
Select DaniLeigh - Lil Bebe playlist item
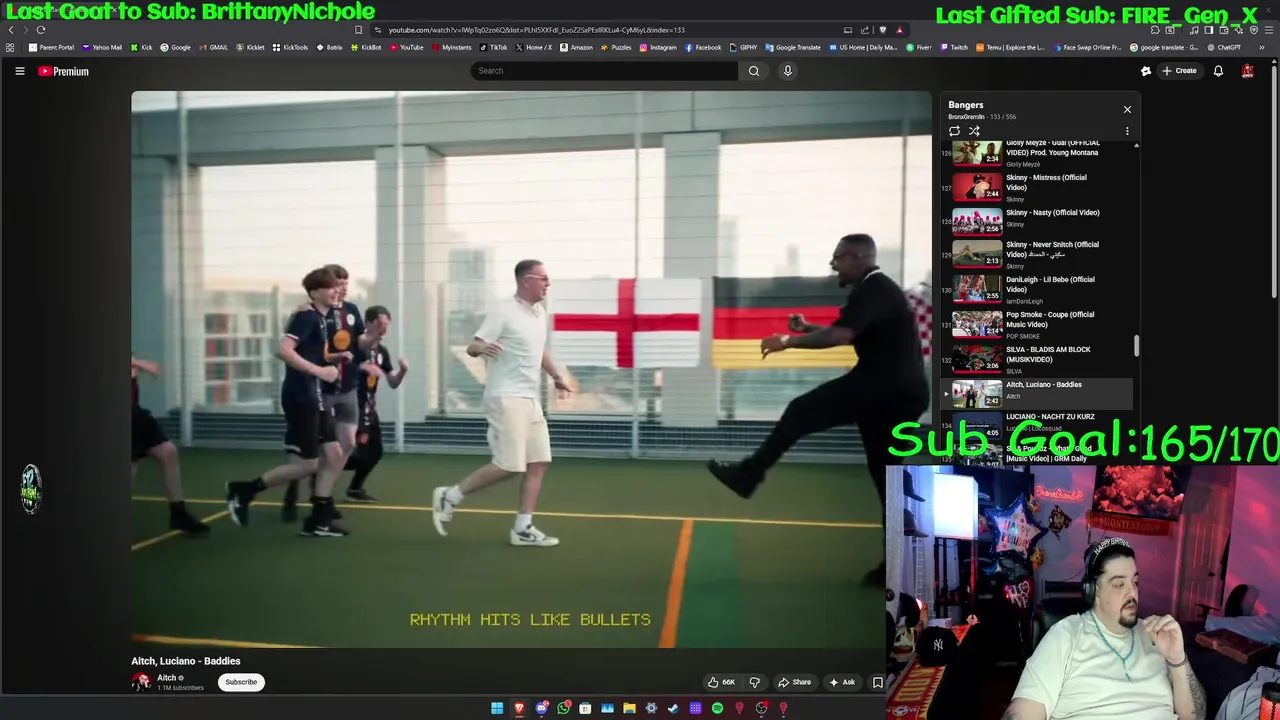[1037, 289]
